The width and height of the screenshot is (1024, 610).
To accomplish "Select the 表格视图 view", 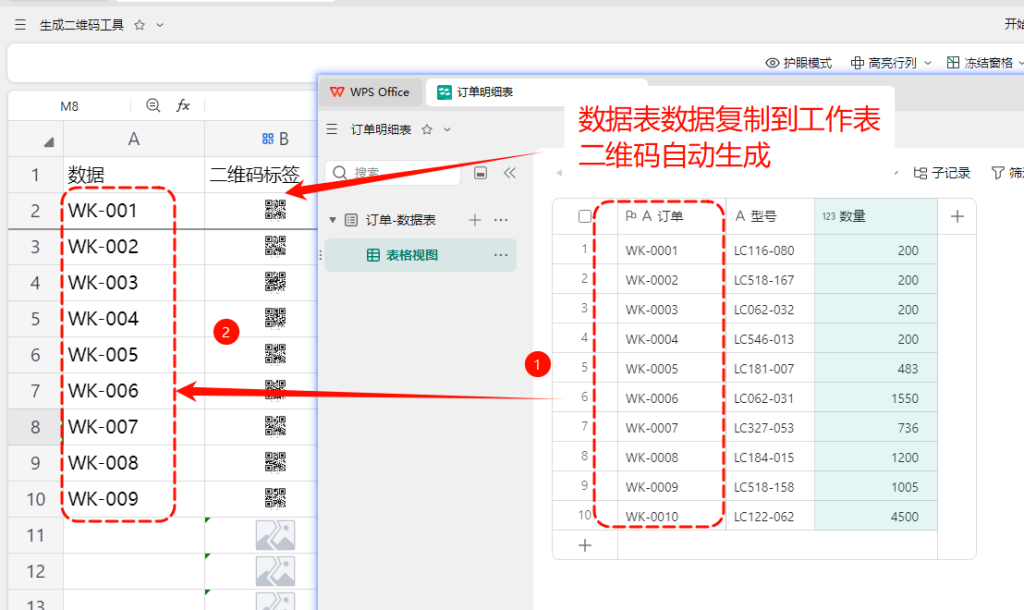I will [x=421, y=255].
